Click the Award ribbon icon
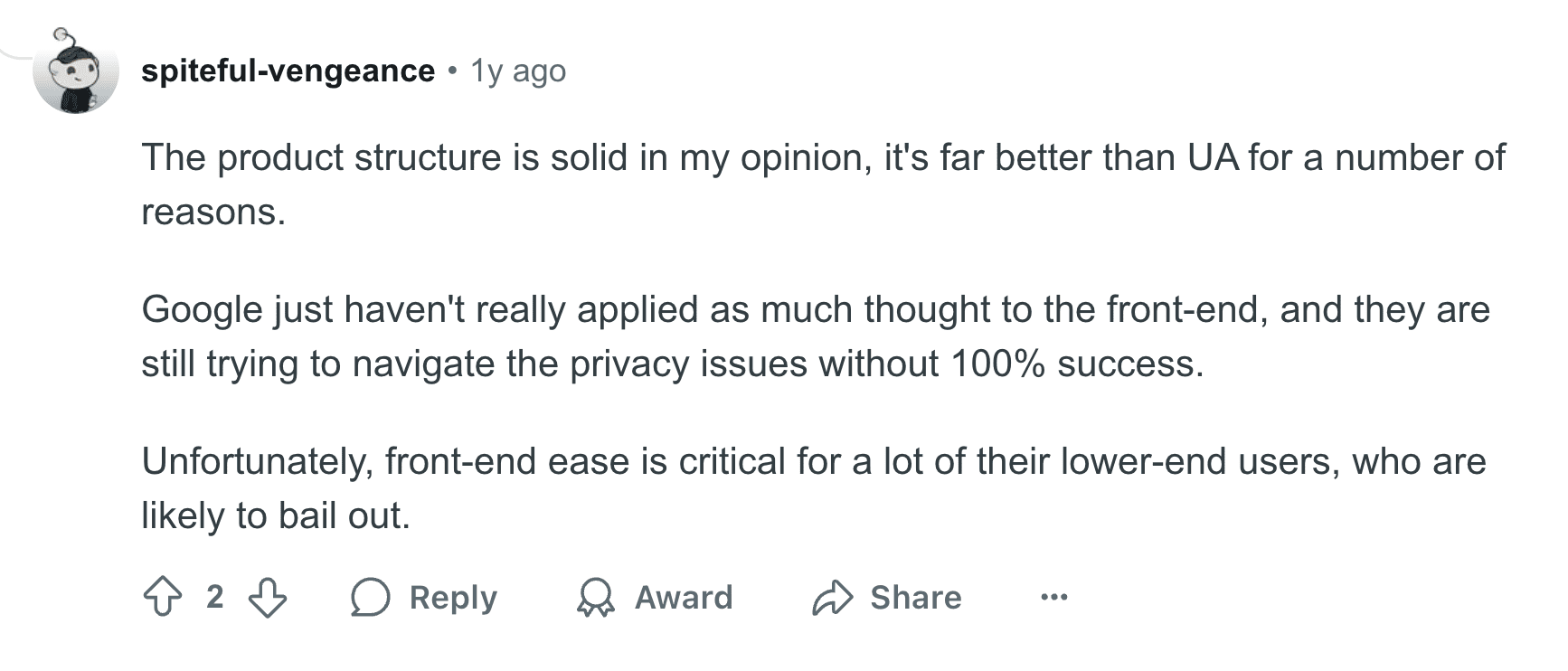The width and height of the screenshot is (1568, 671). pos(595,598)
